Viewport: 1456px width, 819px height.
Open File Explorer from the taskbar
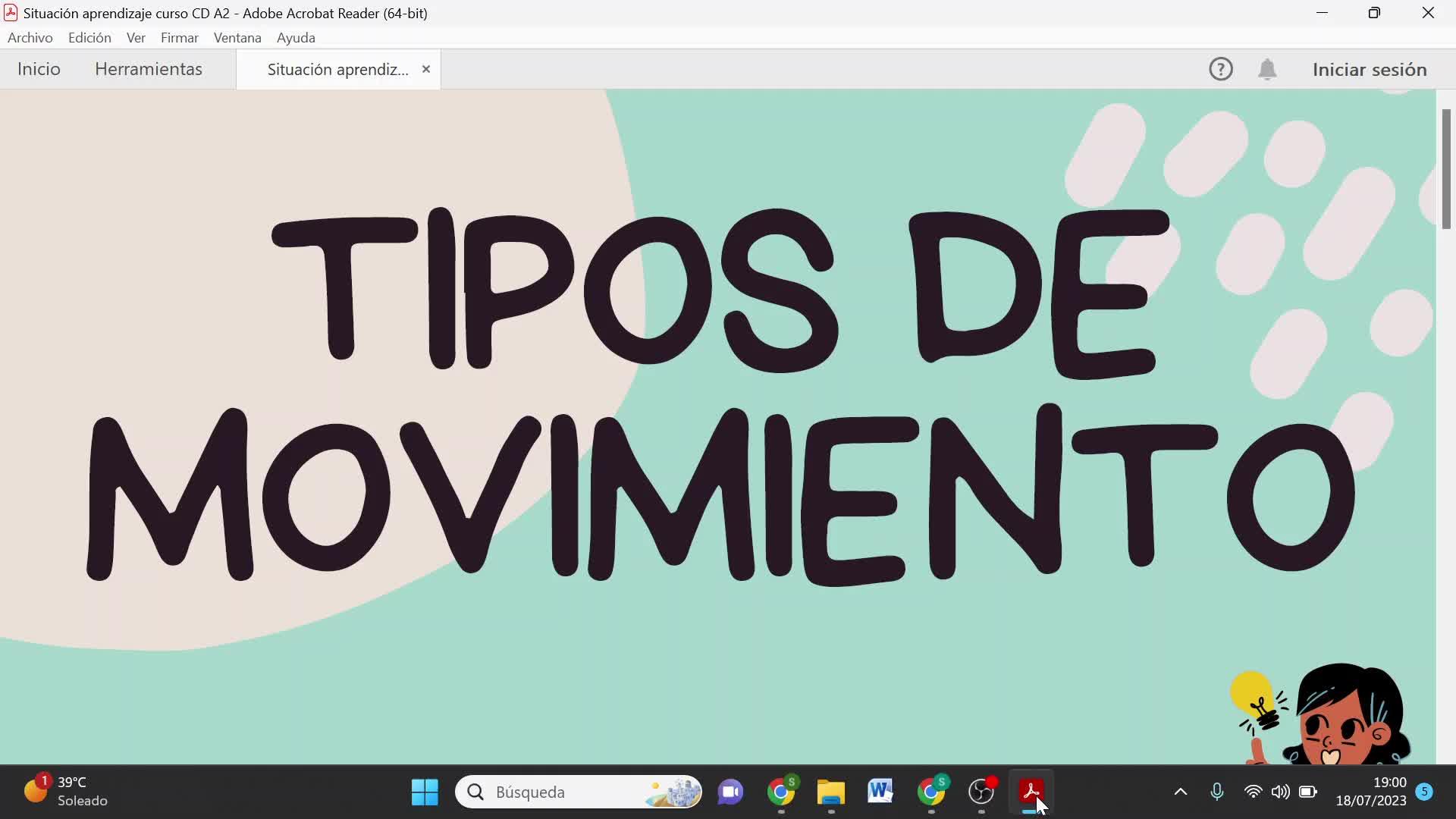(831, 792)
